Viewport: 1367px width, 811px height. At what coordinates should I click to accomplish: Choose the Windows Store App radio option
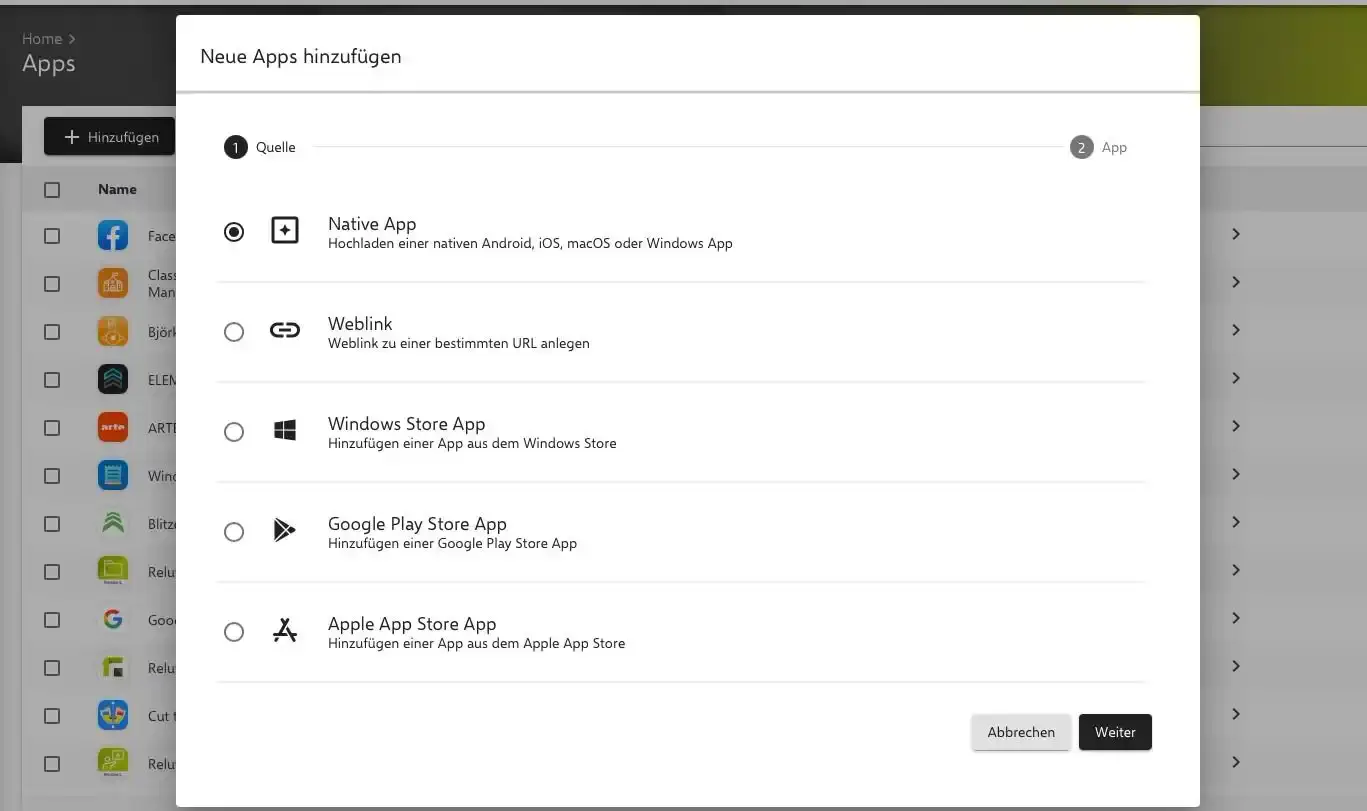(234, 432)
